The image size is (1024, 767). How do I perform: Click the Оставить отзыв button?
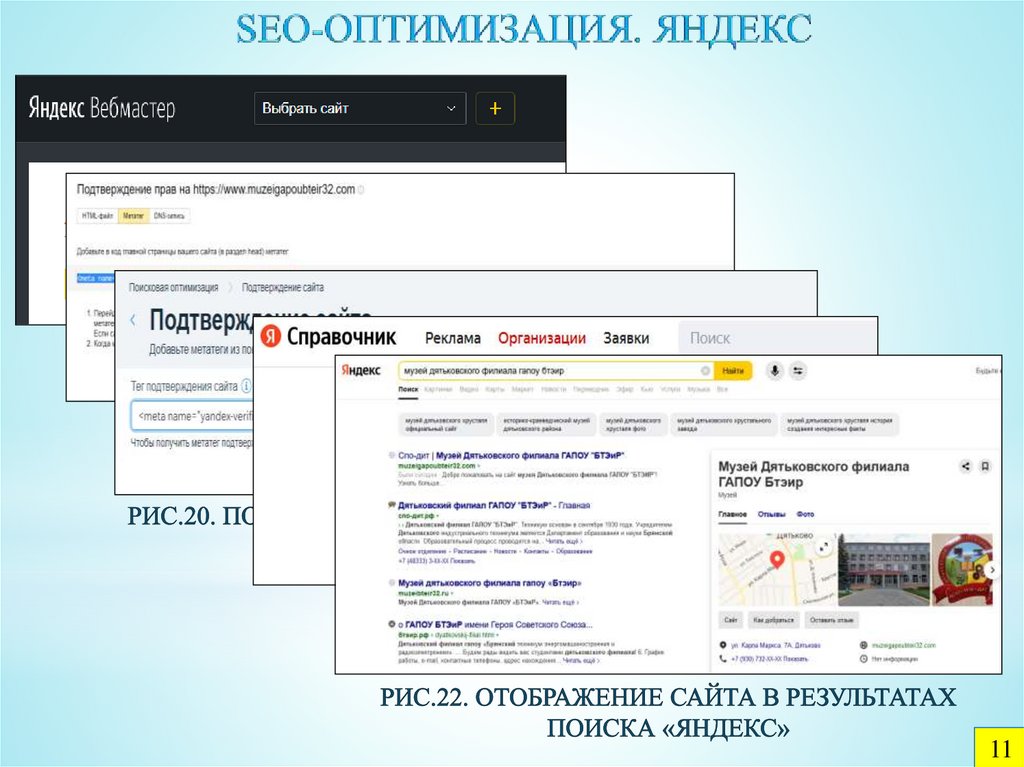point(831,620)
